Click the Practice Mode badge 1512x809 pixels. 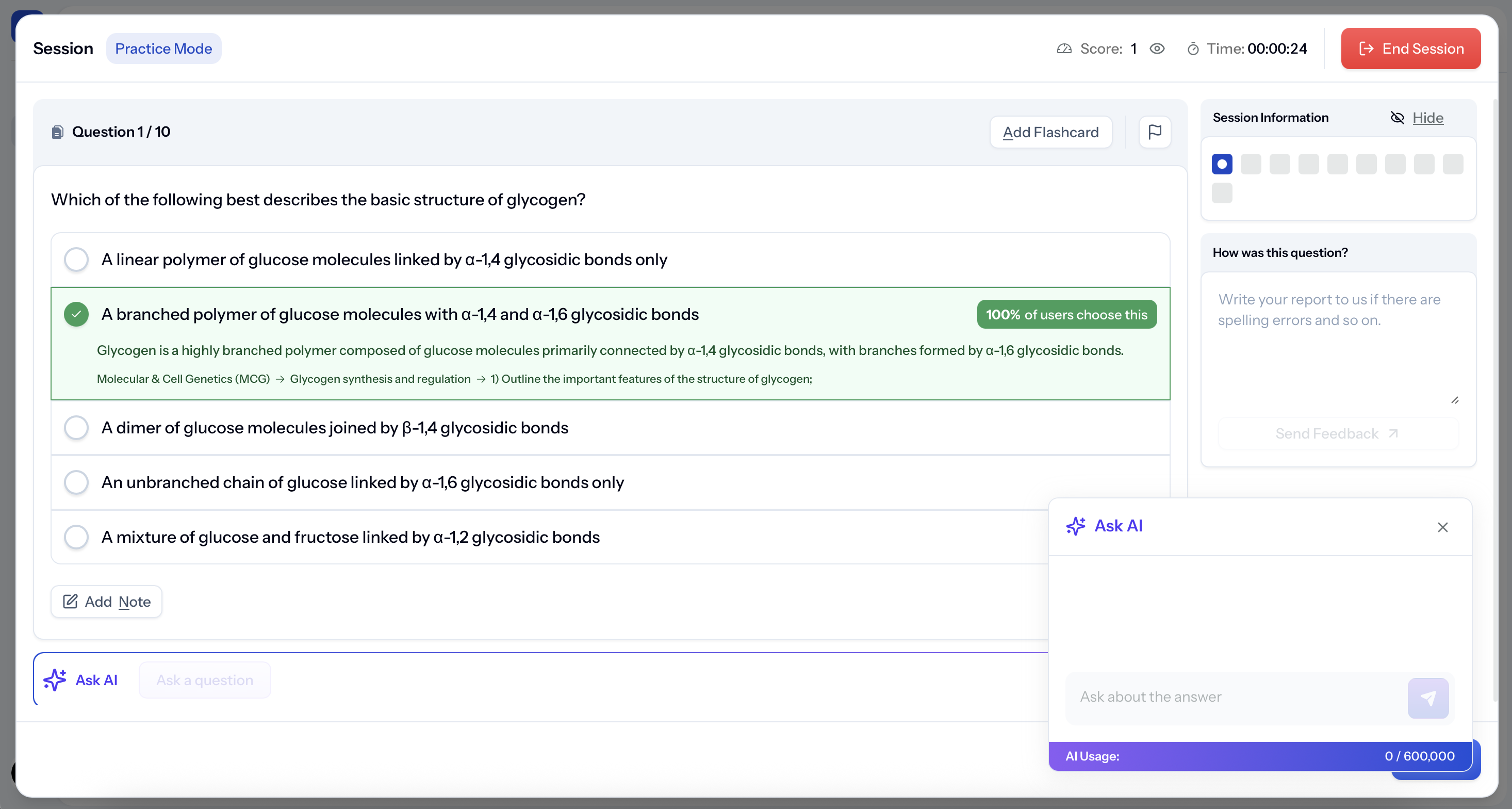pos(163,48)
